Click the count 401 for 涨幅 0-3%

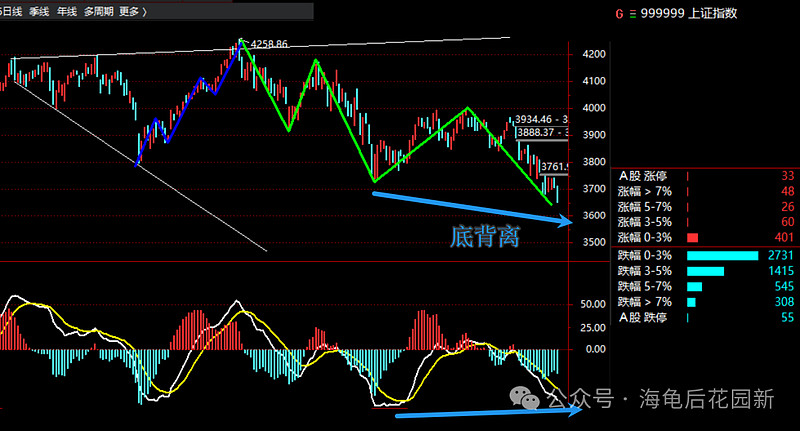click(x=785, y=238)
